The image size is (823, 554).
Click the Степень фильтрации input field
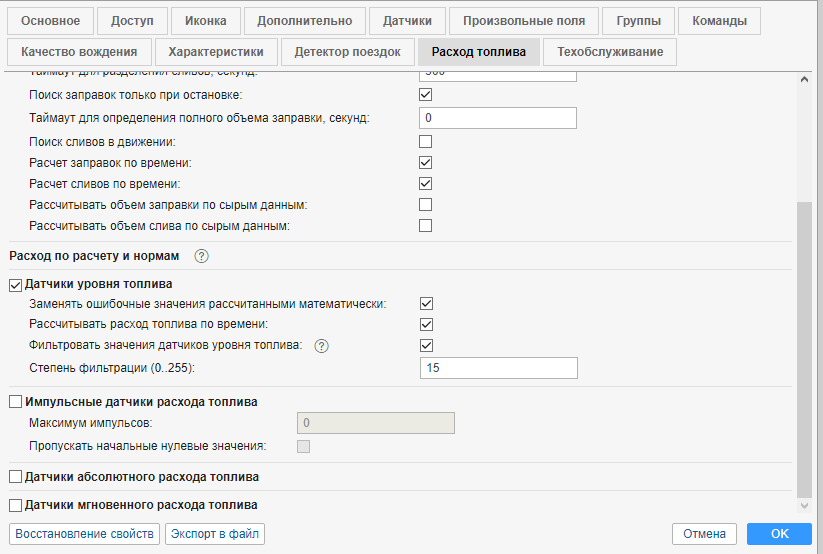tap(498, 368)
